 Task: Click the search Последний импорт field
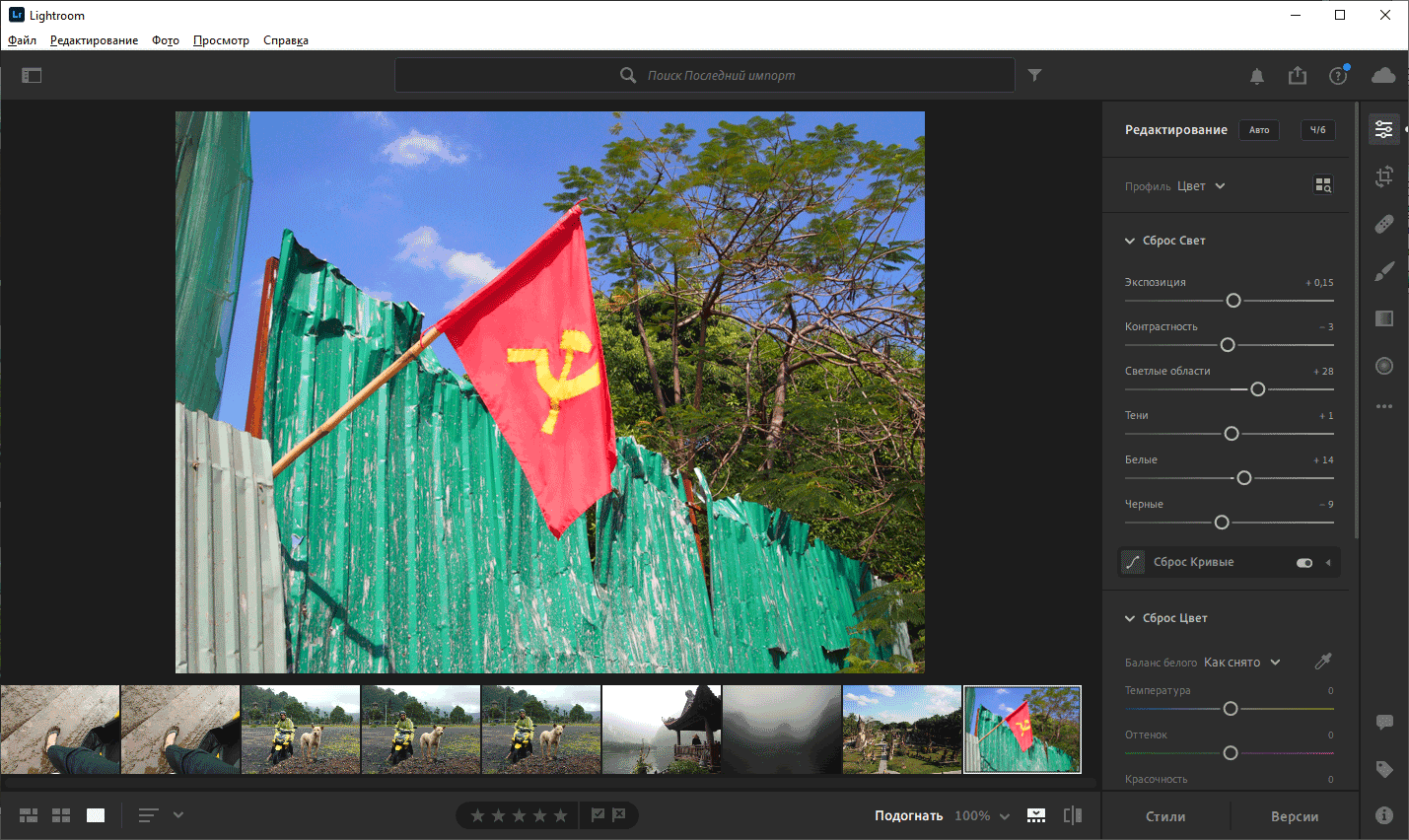705,75
